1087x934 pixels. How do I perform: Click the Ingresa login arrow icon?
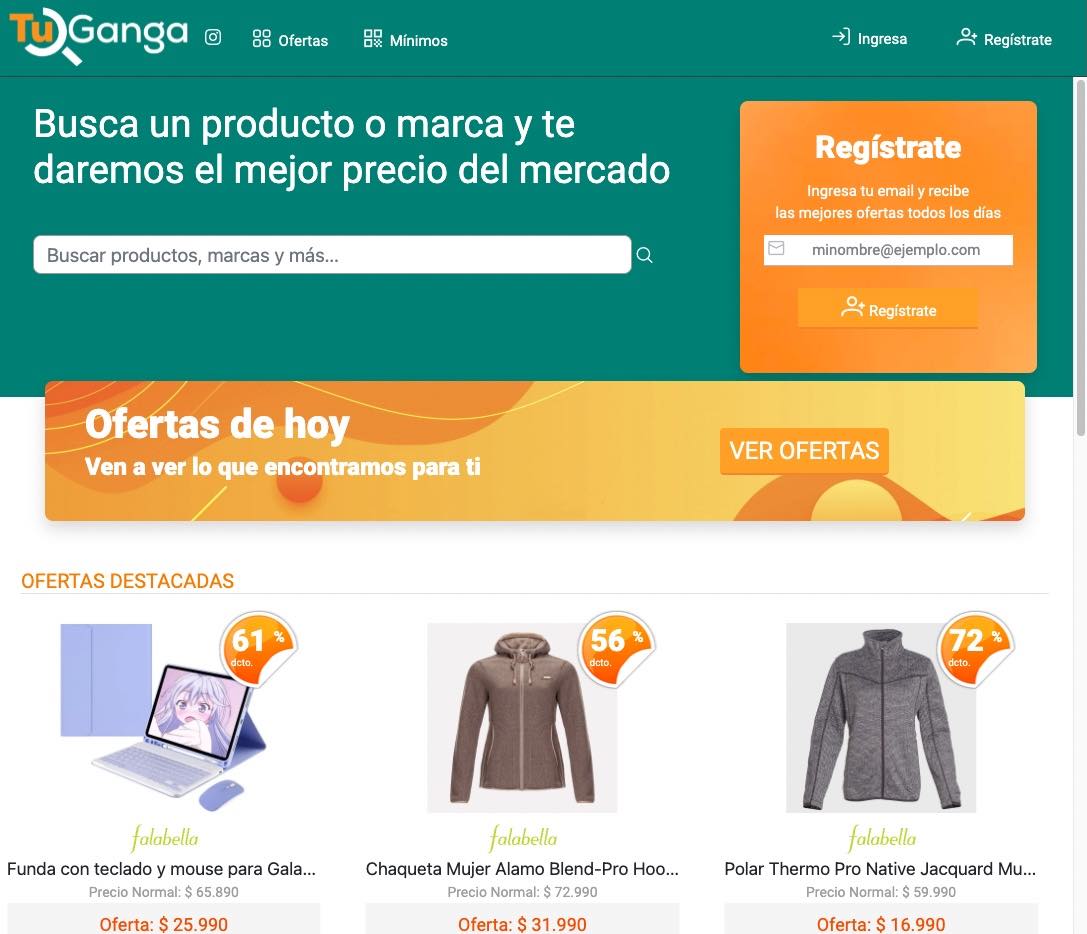pyautogui.click(x=841, y=37)
